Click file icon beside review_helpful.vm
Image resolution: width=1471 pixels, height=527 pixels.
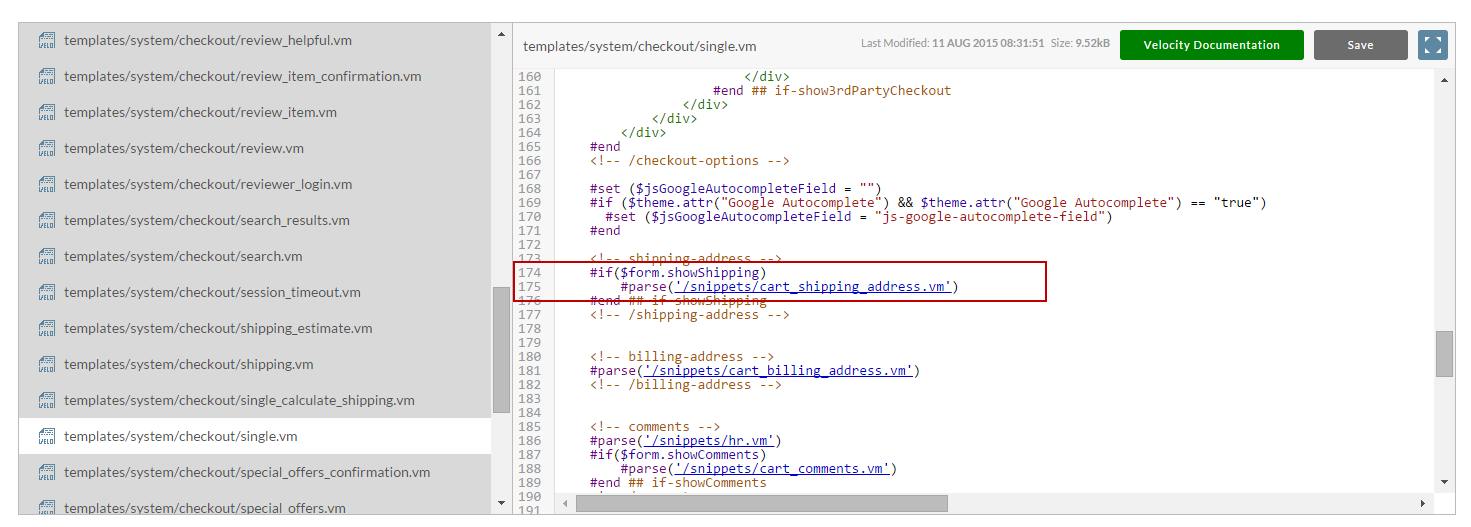point(46,41)
